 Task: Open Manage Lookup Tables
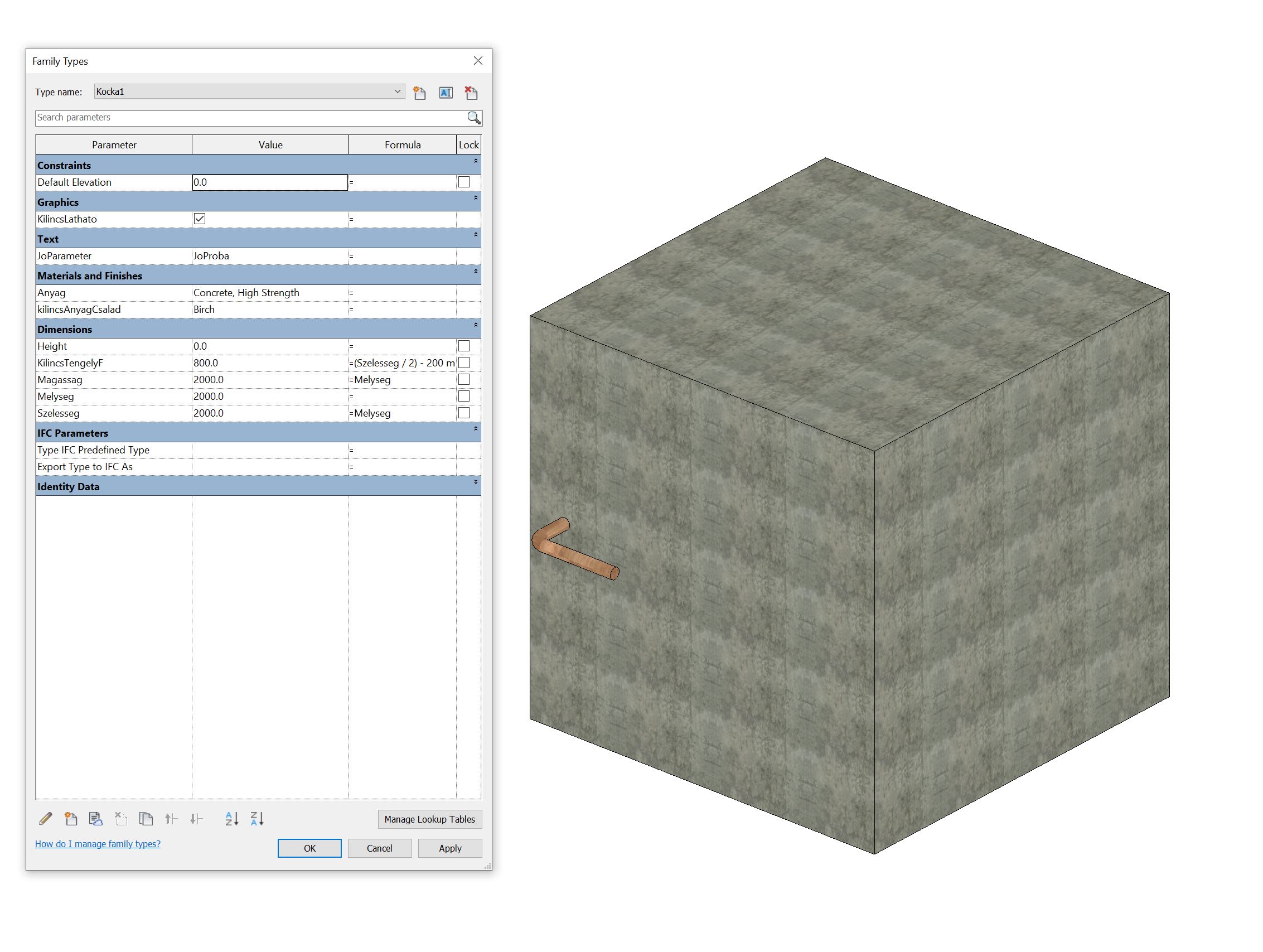(x=429, y=819)
